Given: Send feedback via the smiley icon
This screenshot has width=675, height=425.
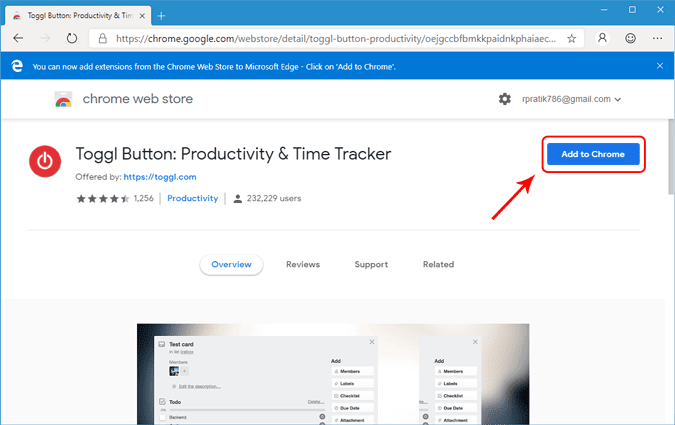Looking at the screenshot, I should pos(630,38).
